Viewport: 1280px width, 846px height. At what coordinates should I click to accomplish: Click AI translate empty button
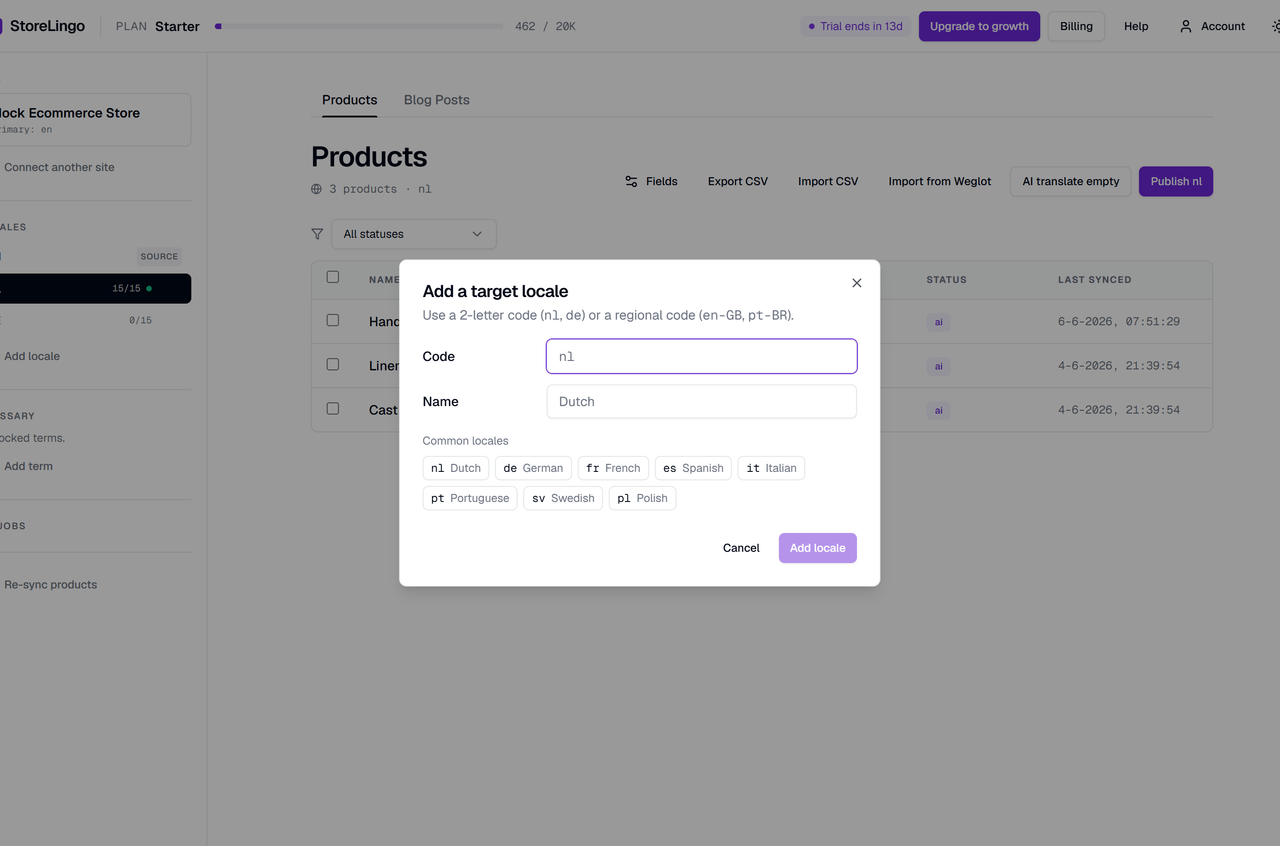[1071, 181]
